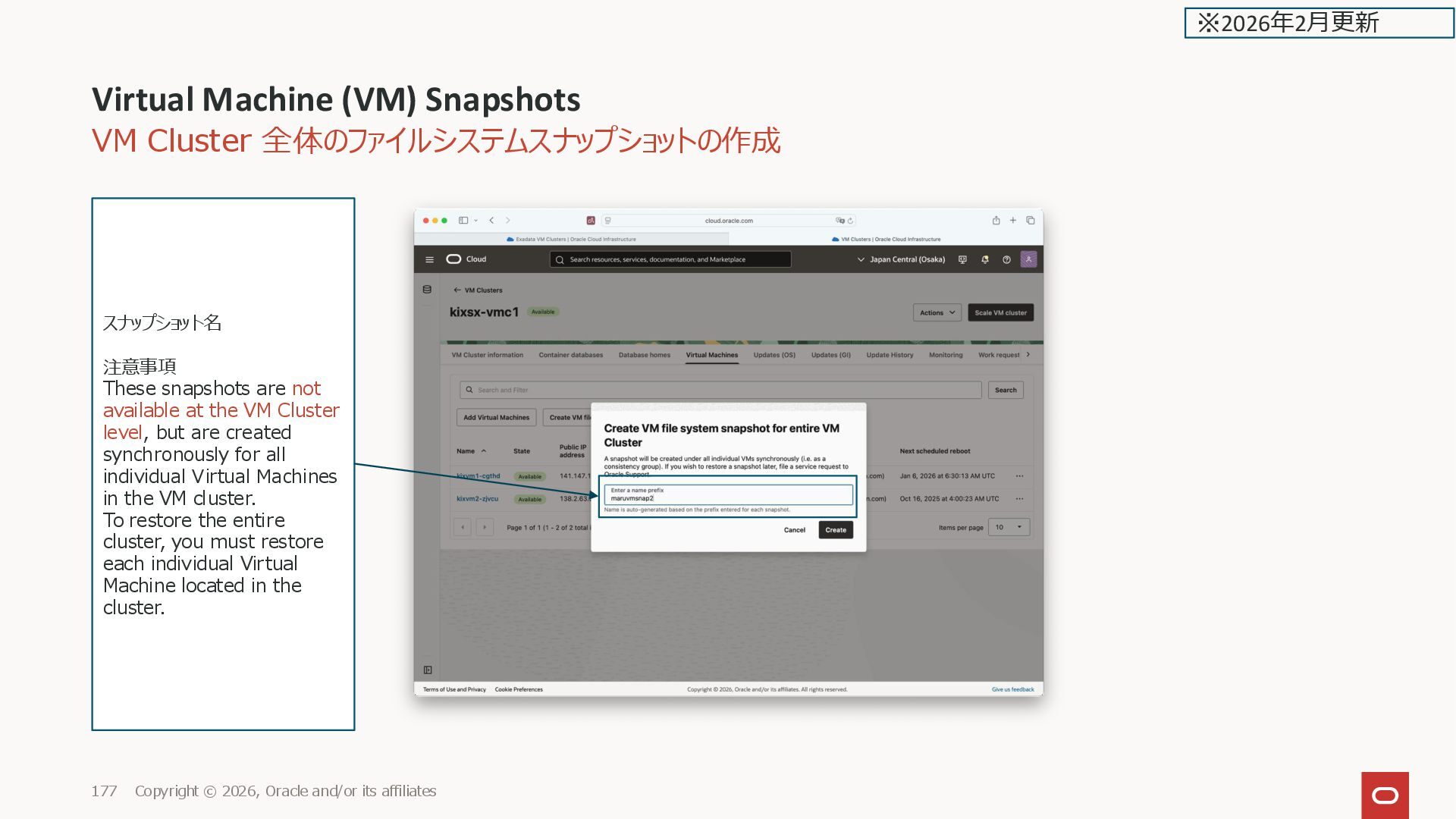Click the browser reload icon
This screenshot has height=819, width=1456.
point(851,221)
